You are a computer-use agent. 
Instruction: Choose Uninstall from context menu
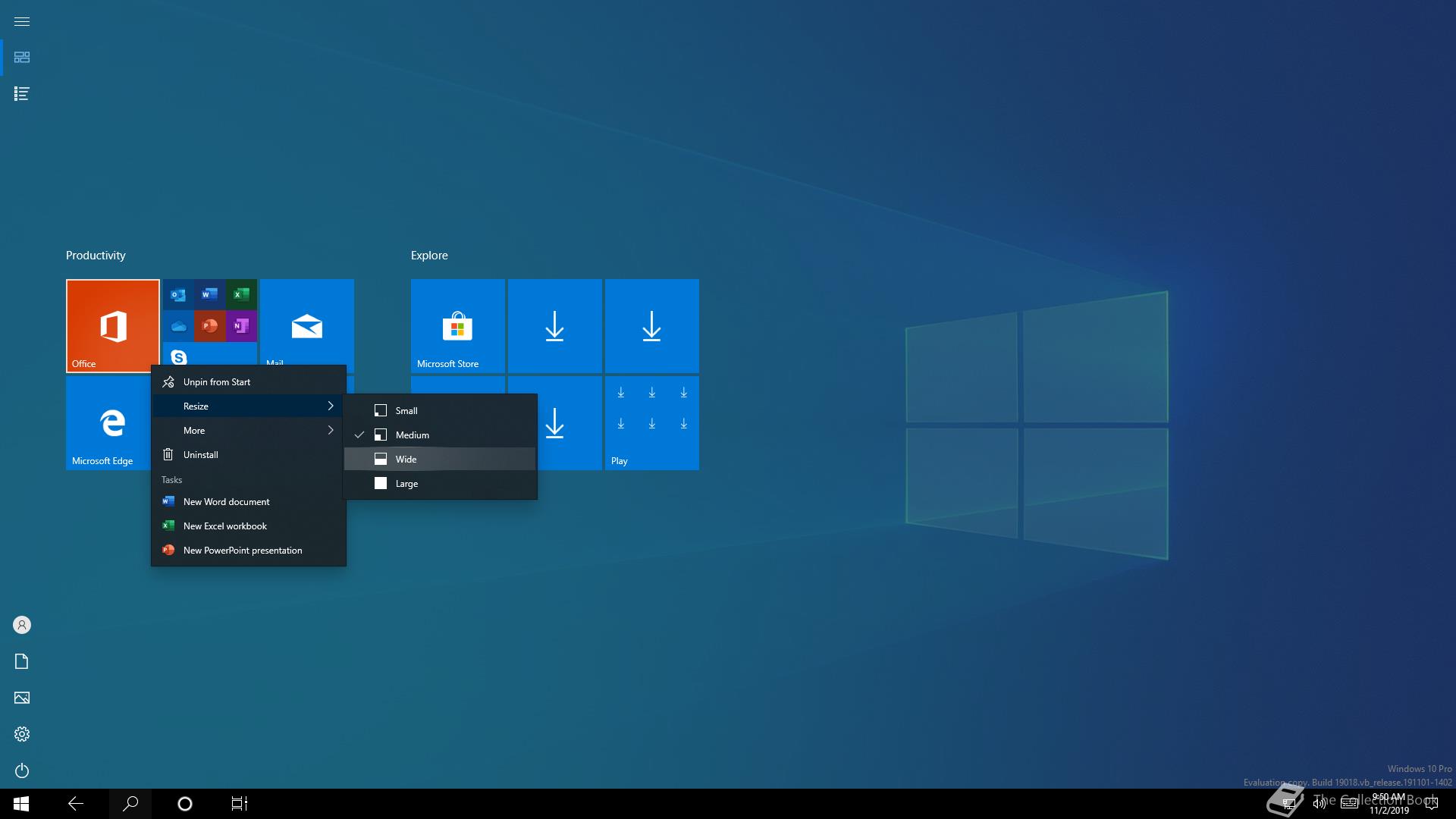(x=249, y=455)
